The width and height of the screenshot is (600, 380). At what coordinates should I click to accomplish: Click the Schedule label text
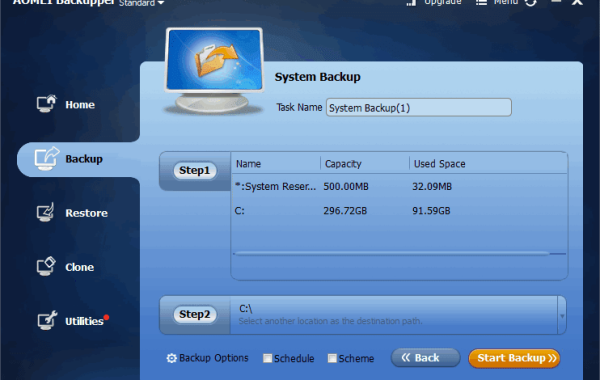coord(294,359)
